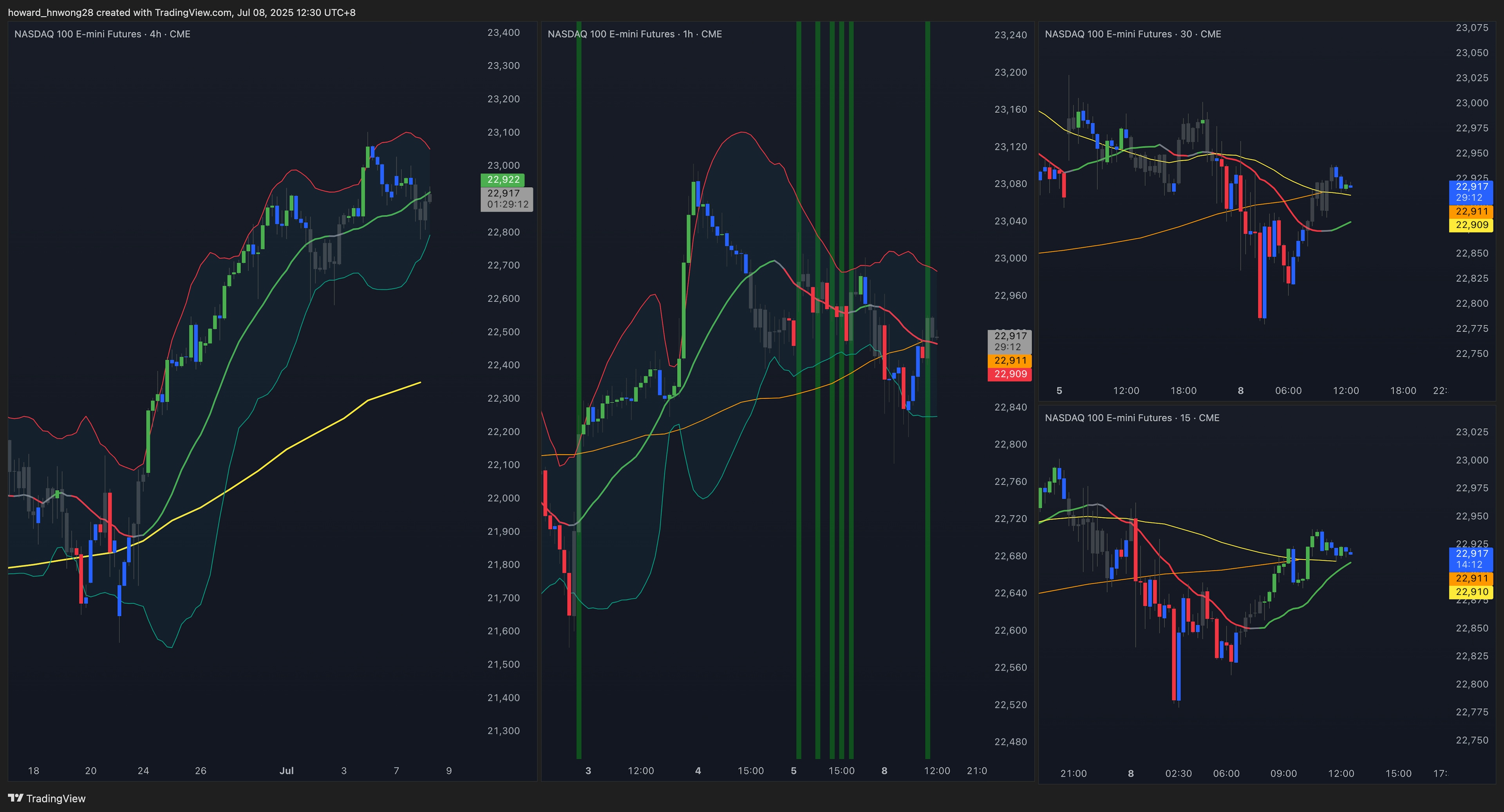
Task: Click 22,750 on the 30m price axis
Action: 1472,354
